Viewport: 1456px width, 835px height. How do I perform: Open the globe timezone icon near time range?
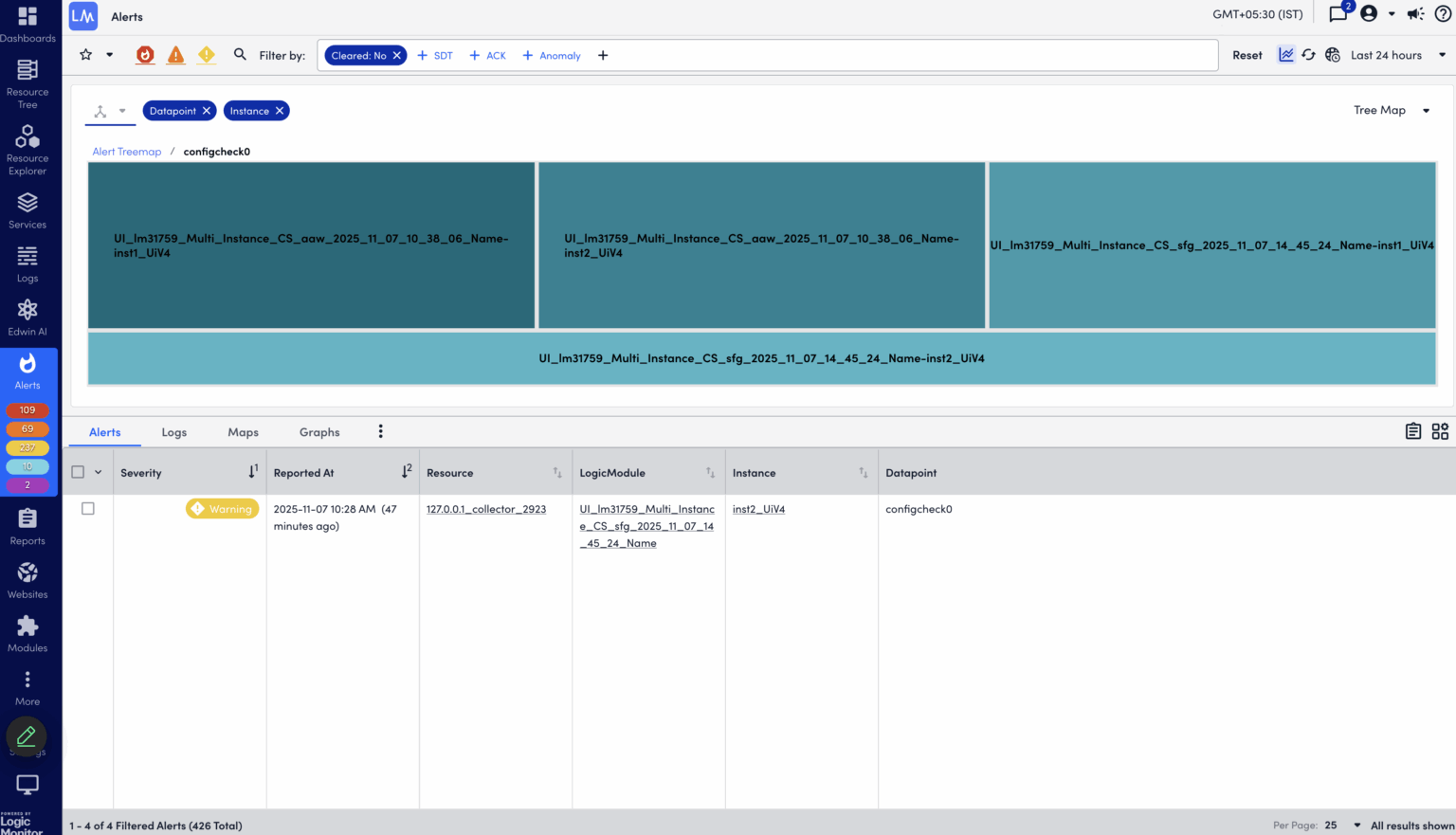pos(1332,55)
